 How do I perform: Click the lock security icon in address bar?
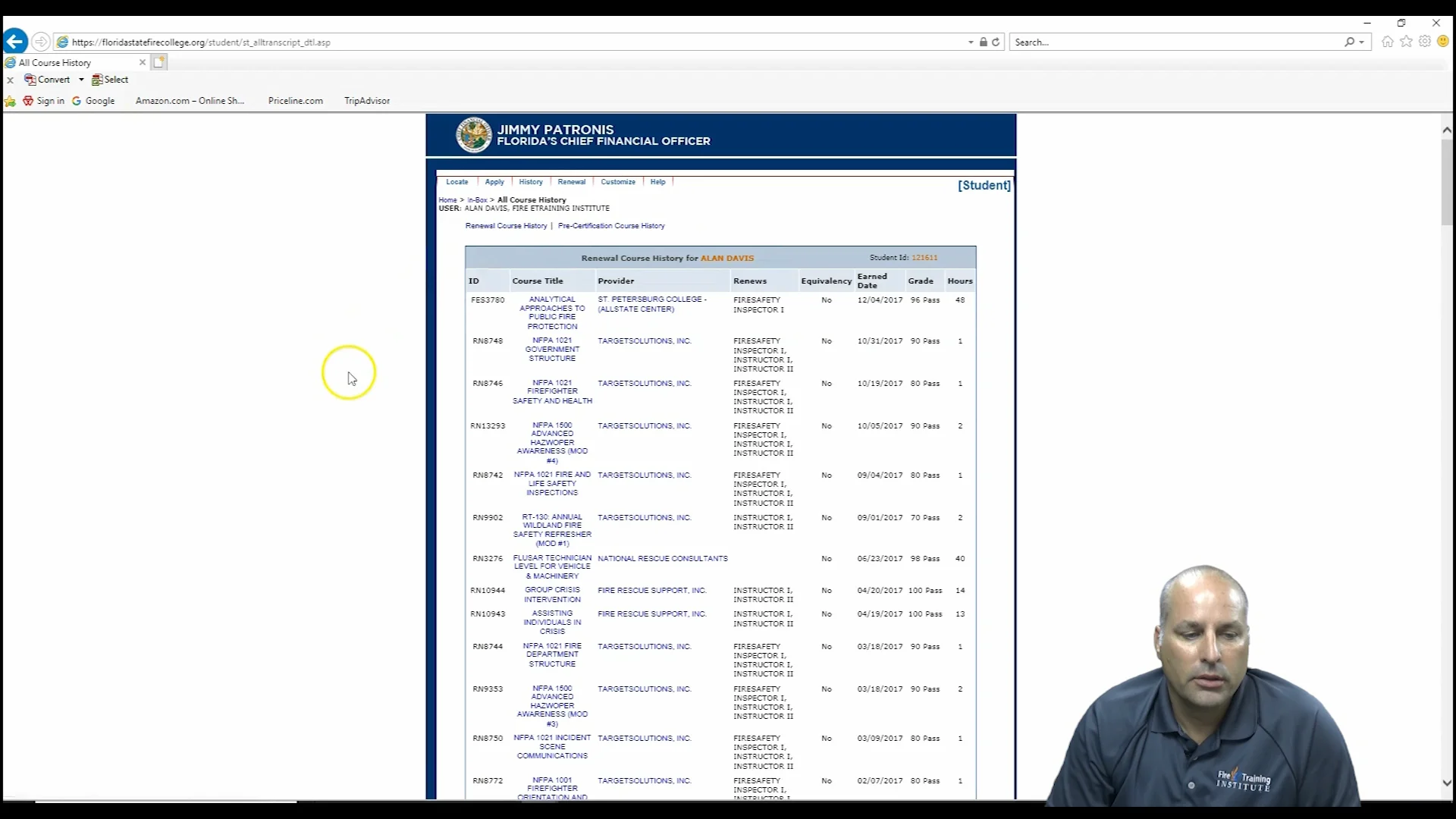click(x=983, y=42)
